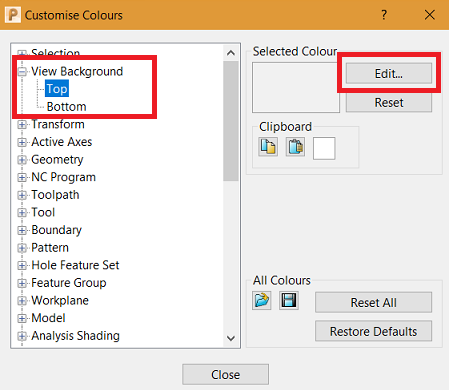The width and height of the screenshot is (449, 390).
Task: Select the Active Axes label
Action: click(x=62, y=142)
